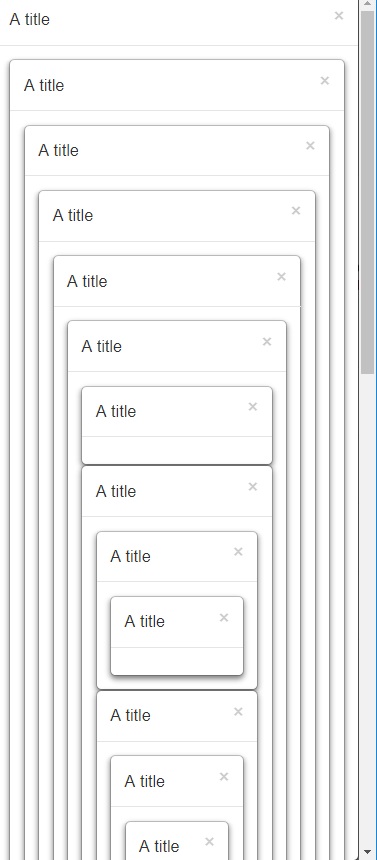Screen dimensions: 377x860
Task: Close the partially cut-off bottommost modal
Action: pos(209,841)
